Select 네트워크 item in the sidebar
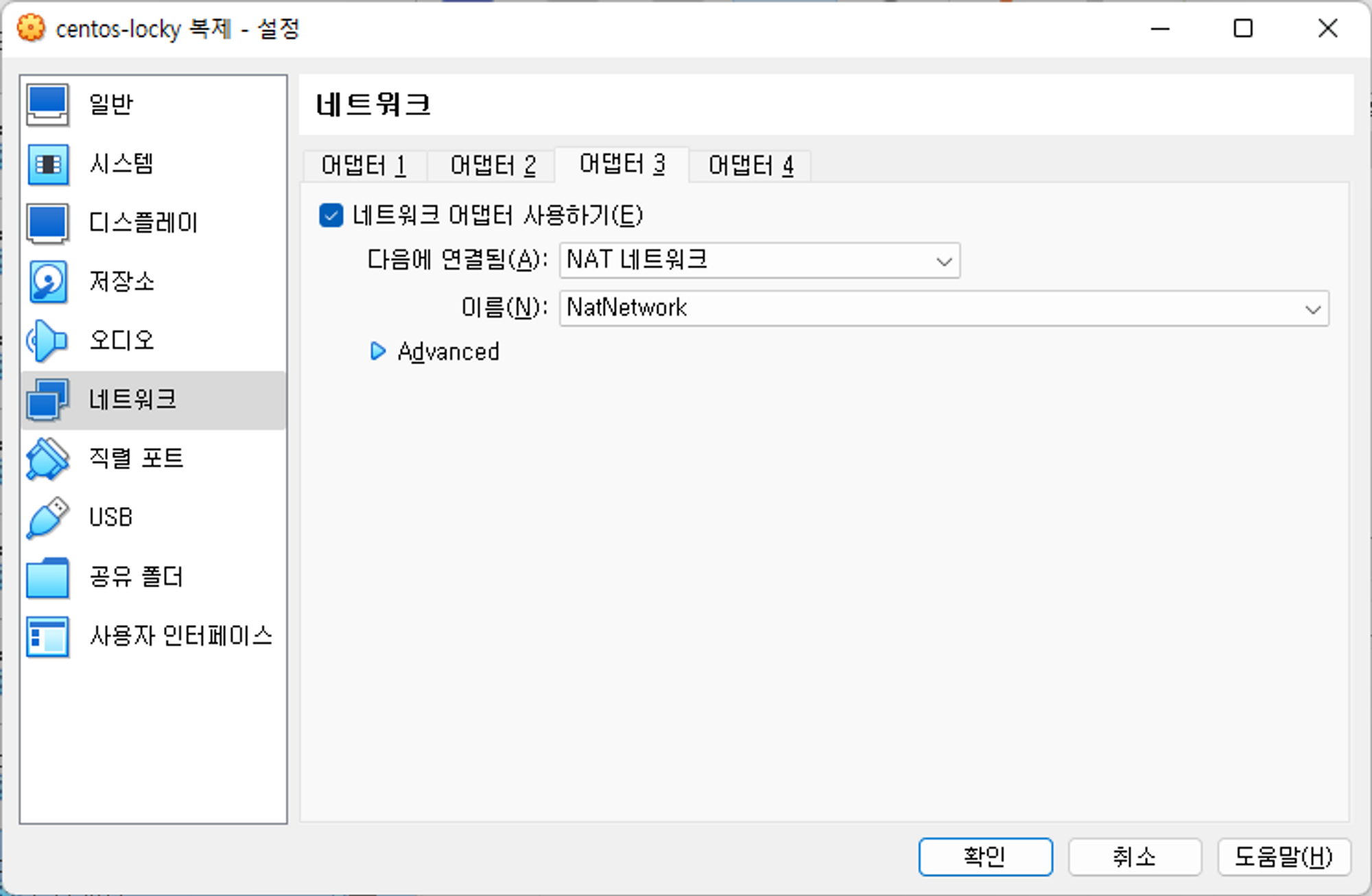Image resolution: width=1372 pixels, height=896 pixels. coord(133,400)
